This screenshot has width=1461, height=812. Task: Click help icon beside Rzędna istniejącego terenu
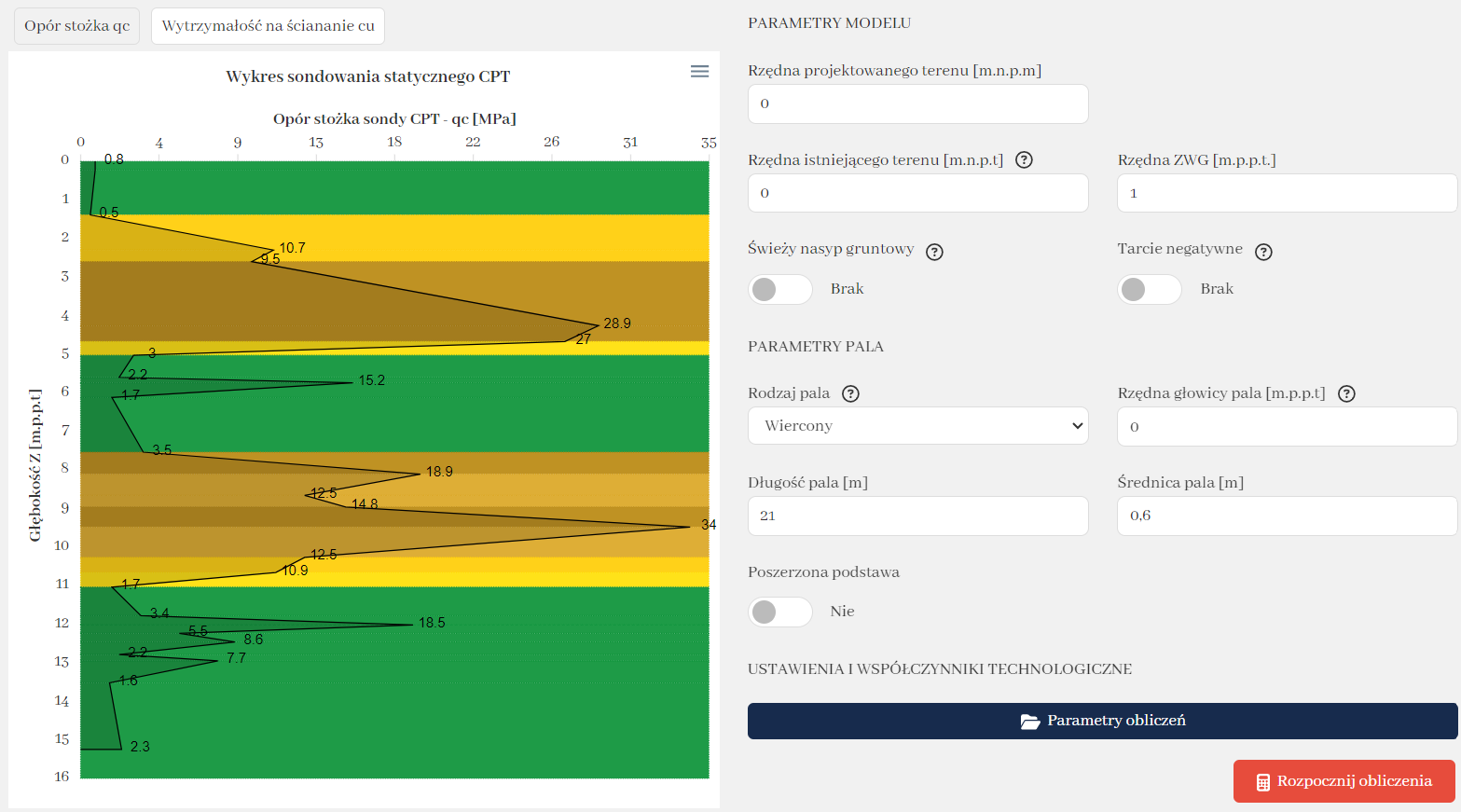point(1024,160)
